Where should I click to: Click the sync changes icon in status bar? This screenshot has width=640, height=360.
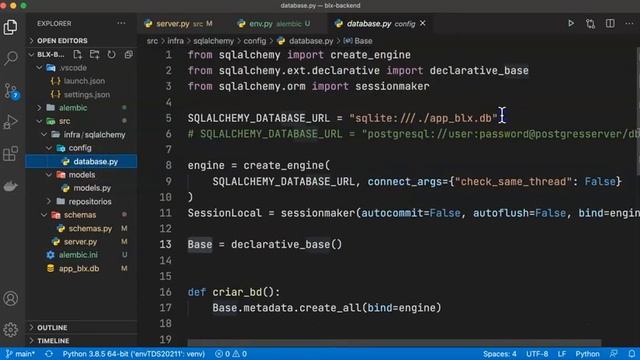tap(49, 354)
